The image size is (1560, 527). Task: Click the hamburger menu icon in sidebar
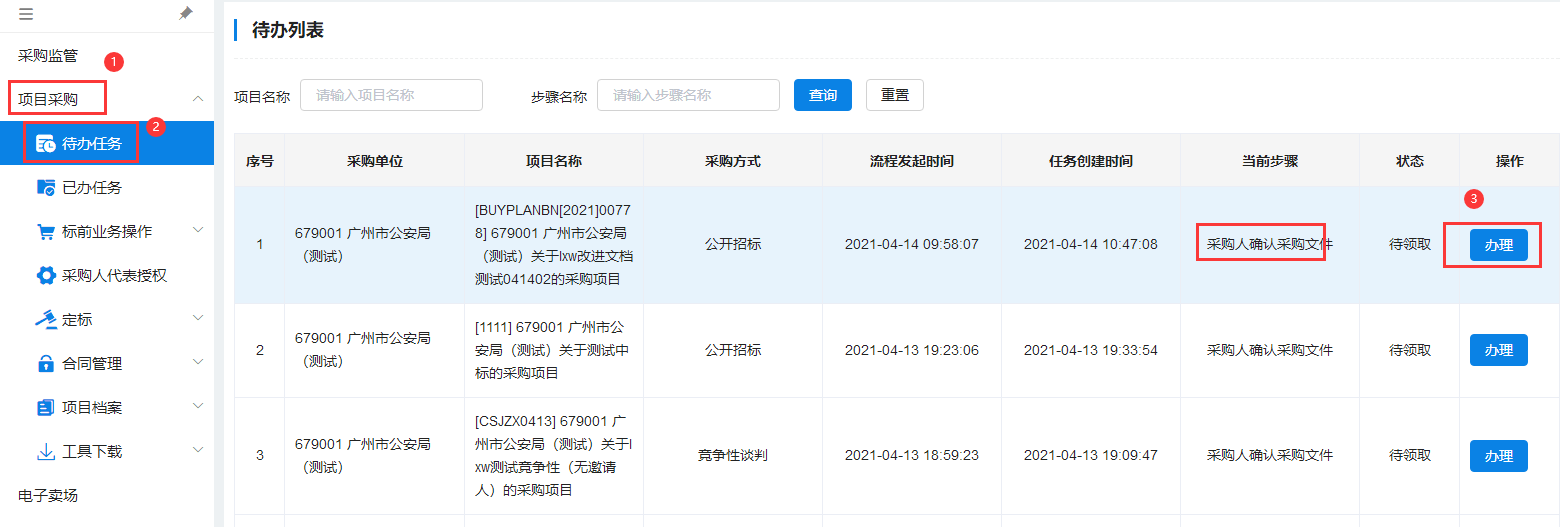pyautogui.click(x=26, y=14)
